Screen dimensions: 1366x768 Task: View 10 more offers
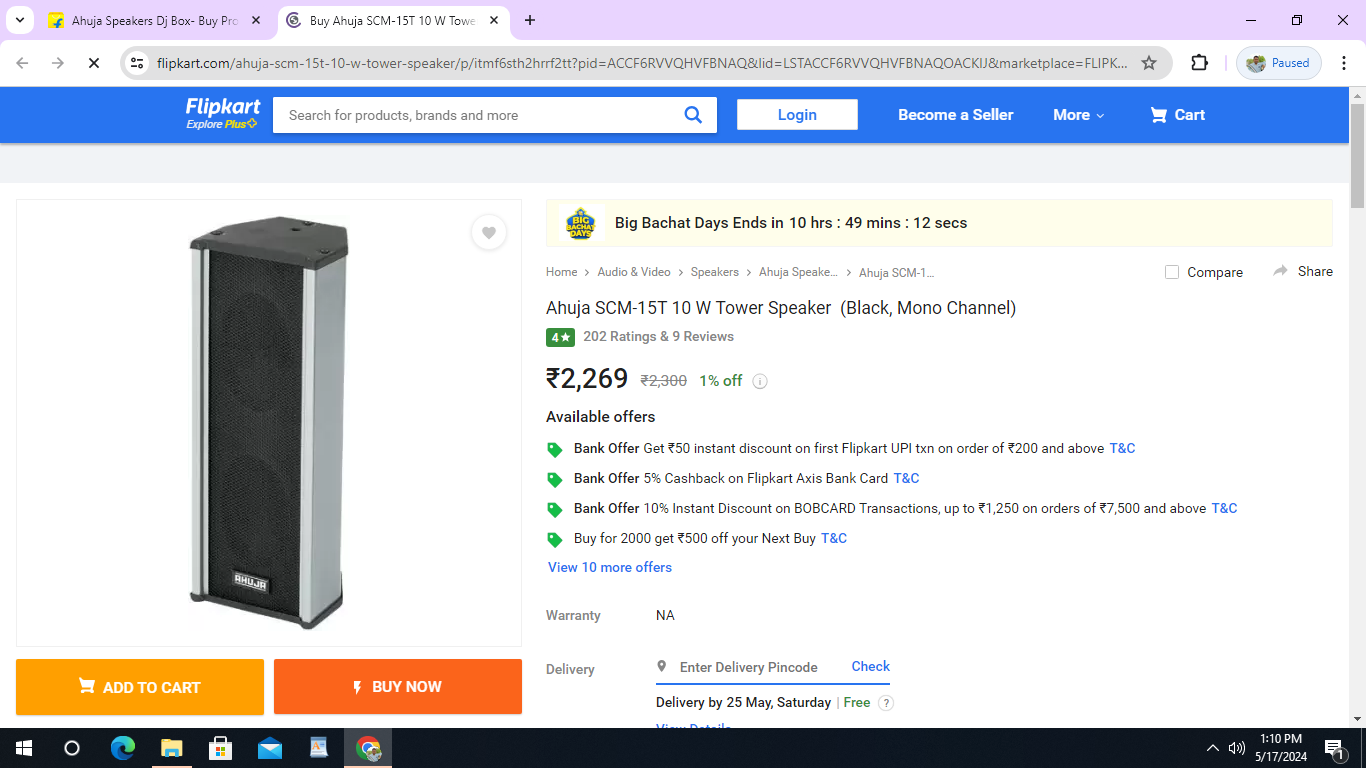[610, 567]
